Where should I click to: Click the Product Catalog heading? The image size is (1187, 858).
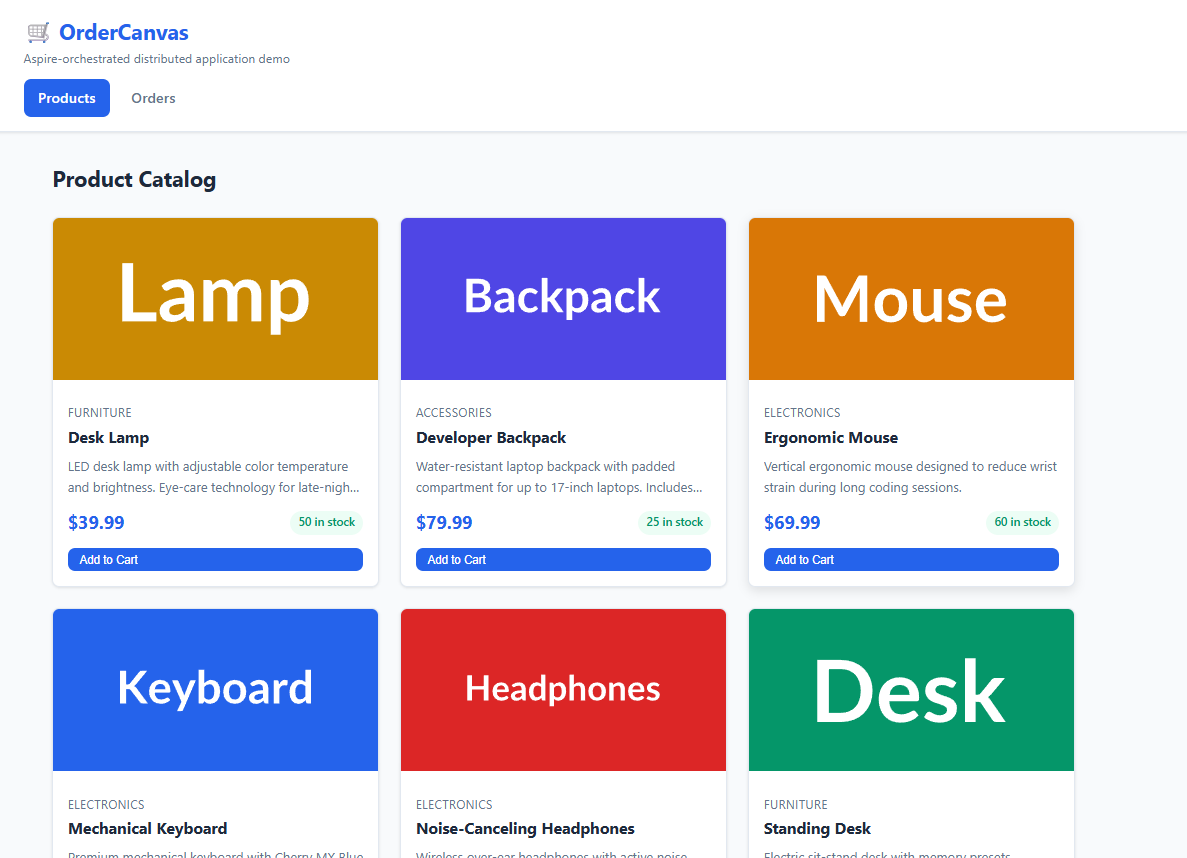tap(134, 180)
